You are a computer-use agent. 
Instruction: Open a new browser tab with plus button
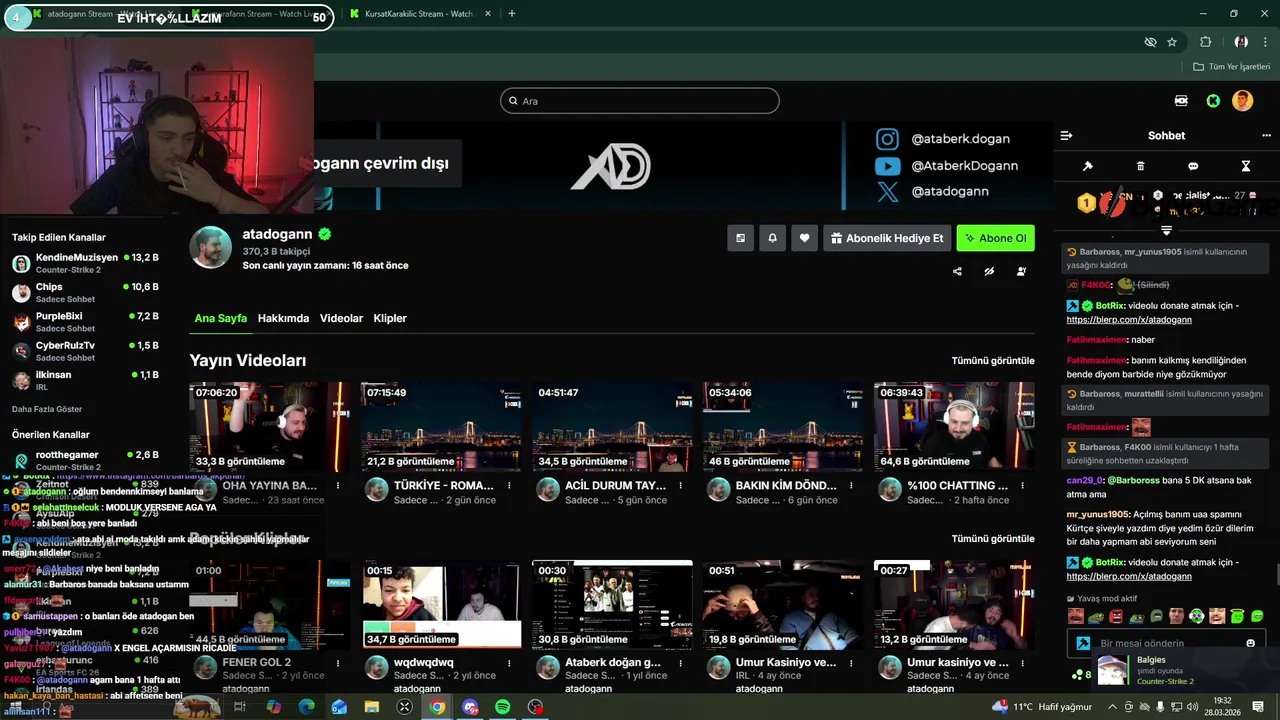[x=512, y=14]
